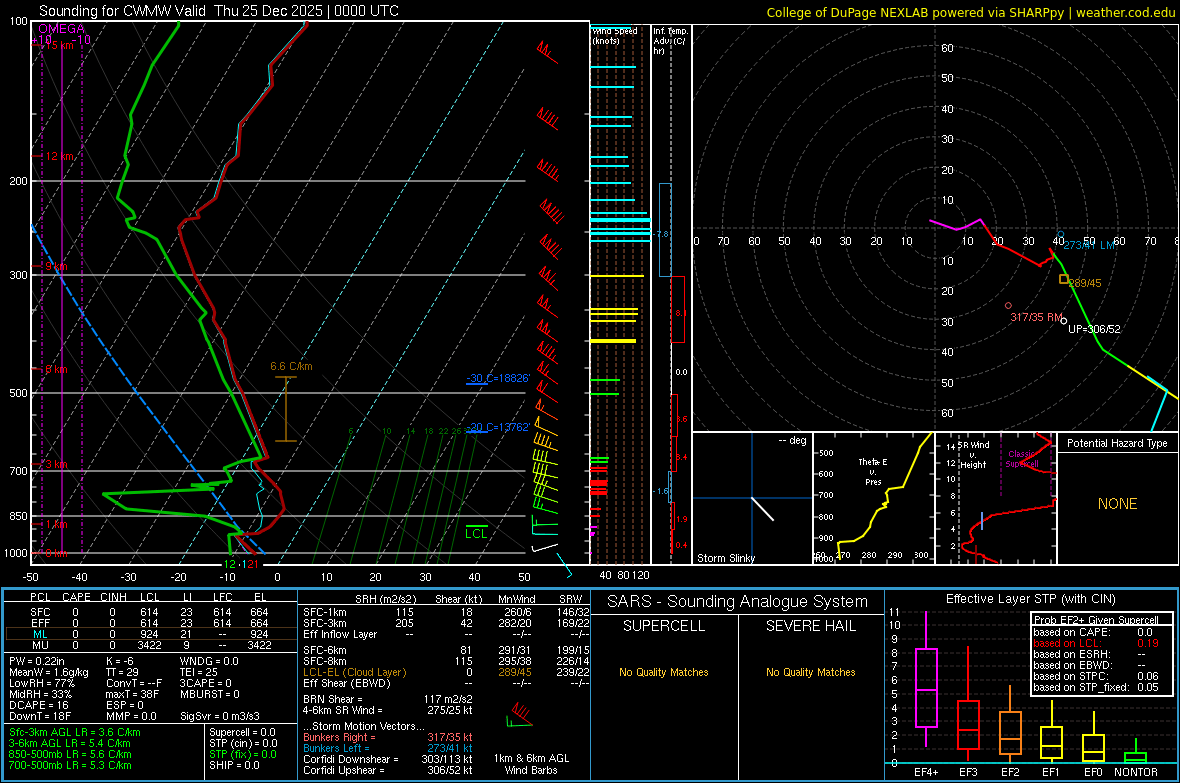Click the LowRH = 77% value
Screen dimensions: 1180x783
point(41,684)
